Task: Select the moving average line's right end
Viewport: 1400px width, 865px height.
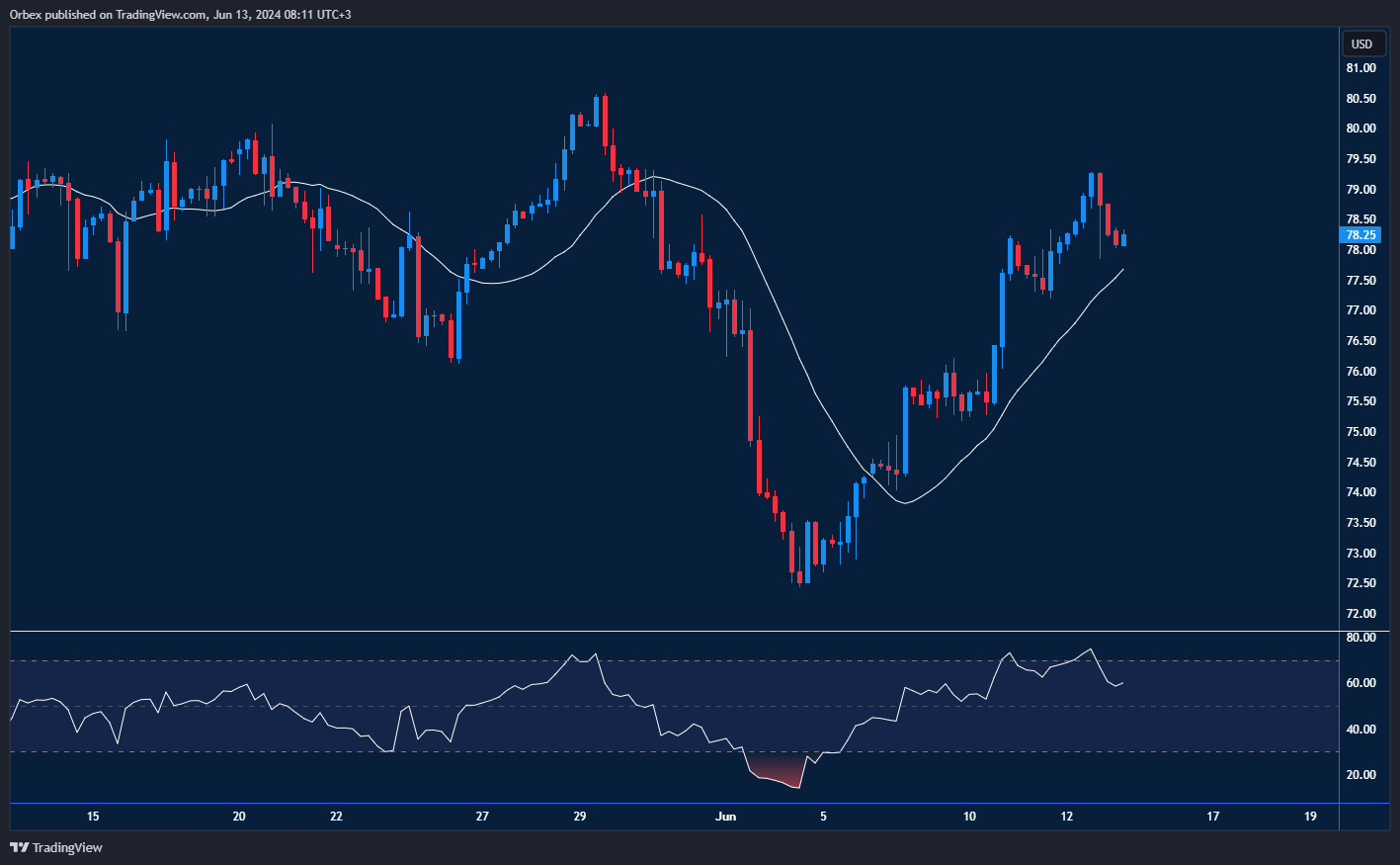Action: click(1121, 270)
